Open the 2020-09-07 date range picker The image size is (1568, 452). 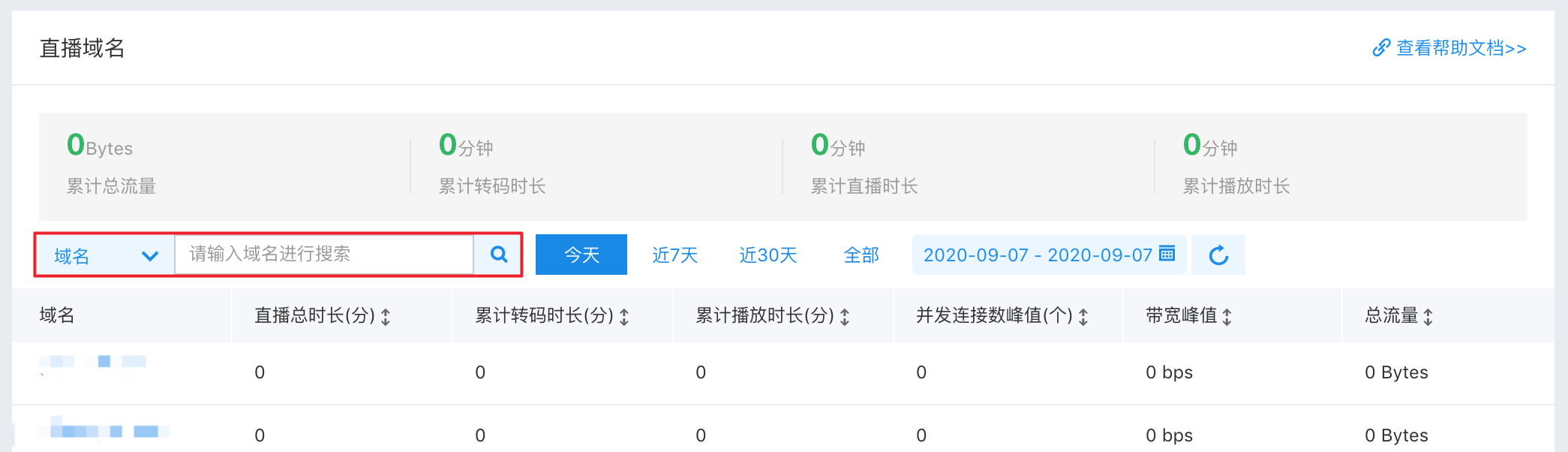[x=1049, y=255]
